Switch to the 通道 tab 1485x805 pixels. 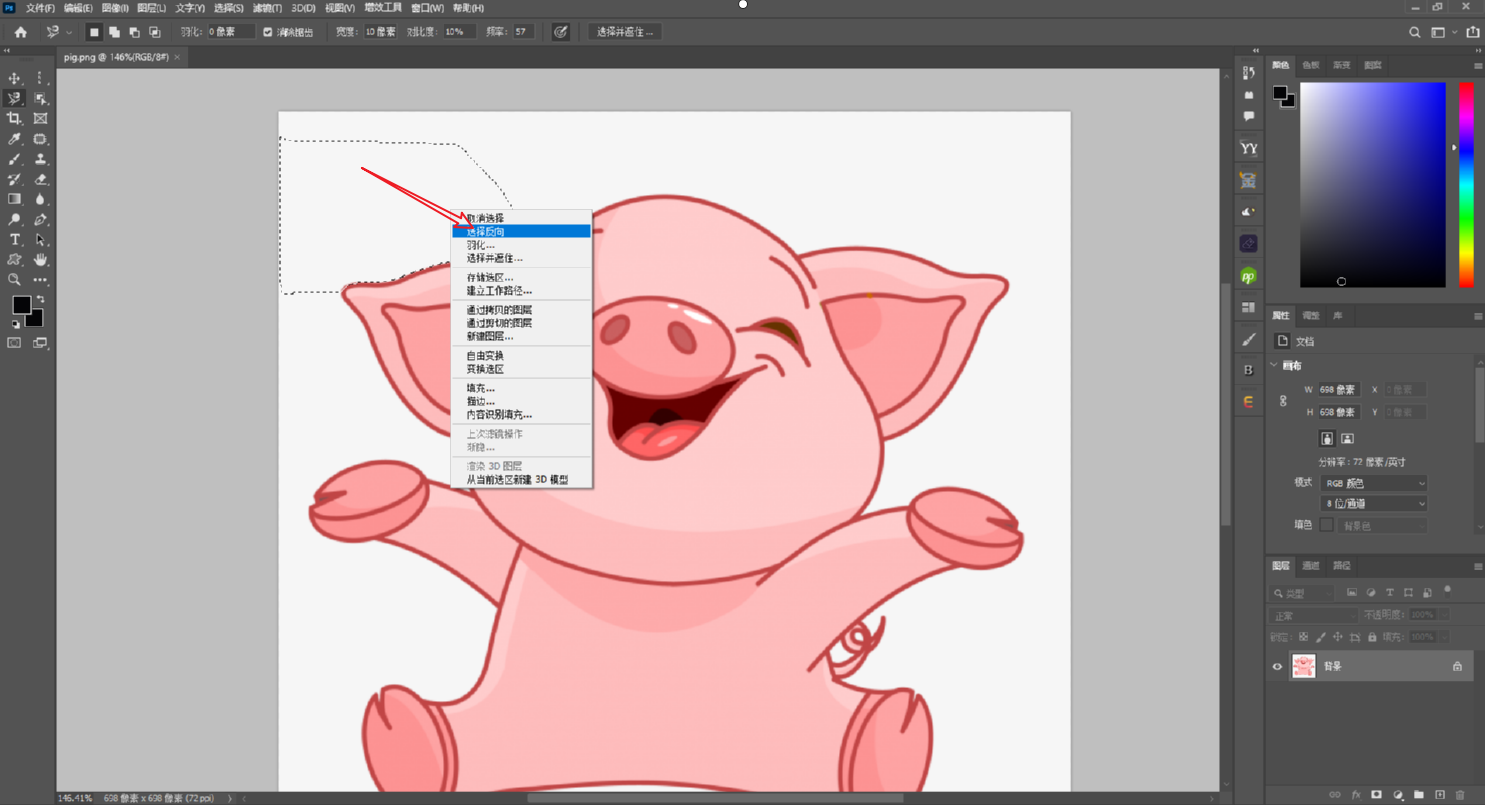tap(1311, 566)
